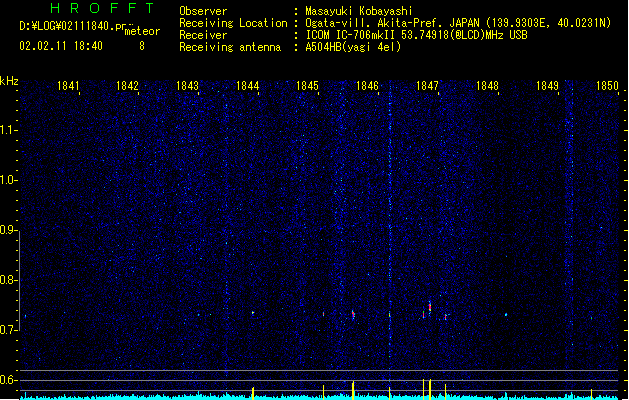Click the 1847 time axis marker
629x400 pixels.
point(428,86)
